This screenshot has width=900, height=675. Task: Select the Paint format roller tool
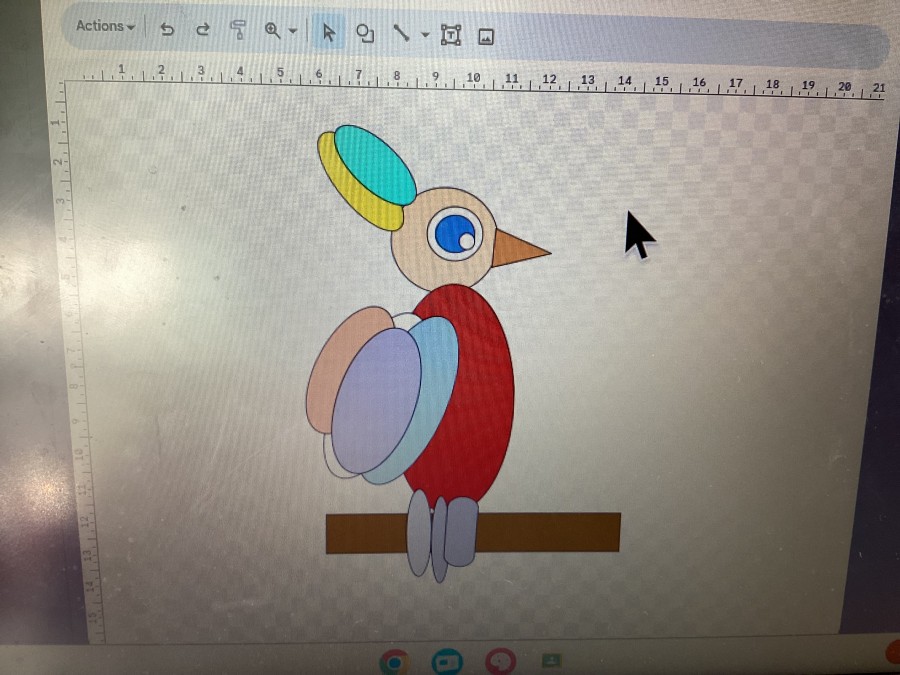click(238, 30)
